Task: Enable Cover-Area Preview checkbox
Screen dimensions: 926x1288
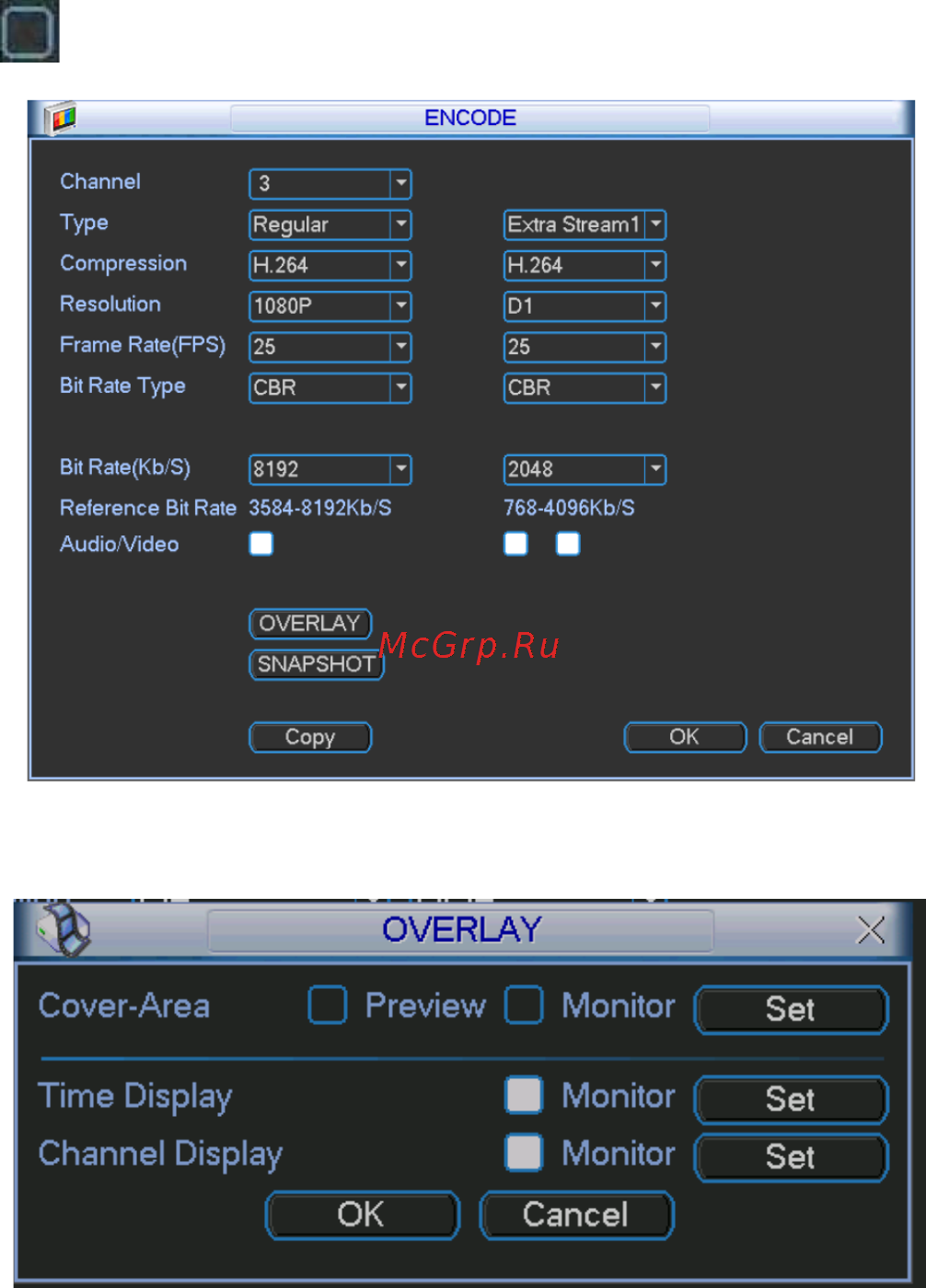Action: (328, 1005)
